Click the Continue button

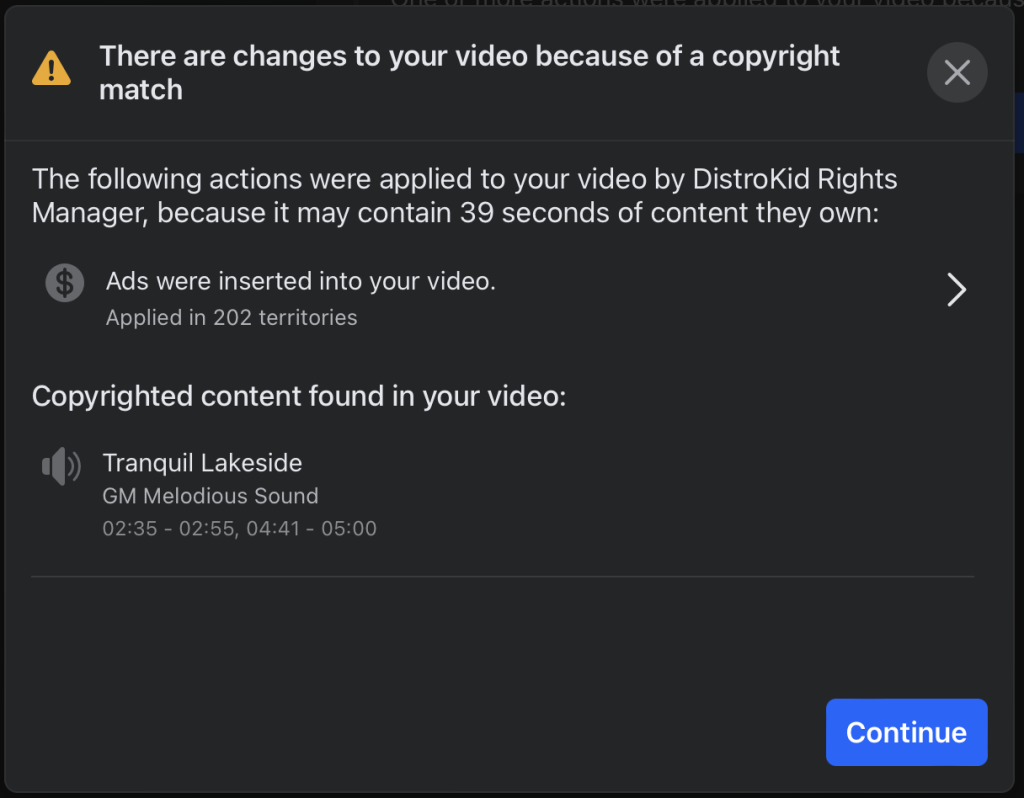click(906, 732)
